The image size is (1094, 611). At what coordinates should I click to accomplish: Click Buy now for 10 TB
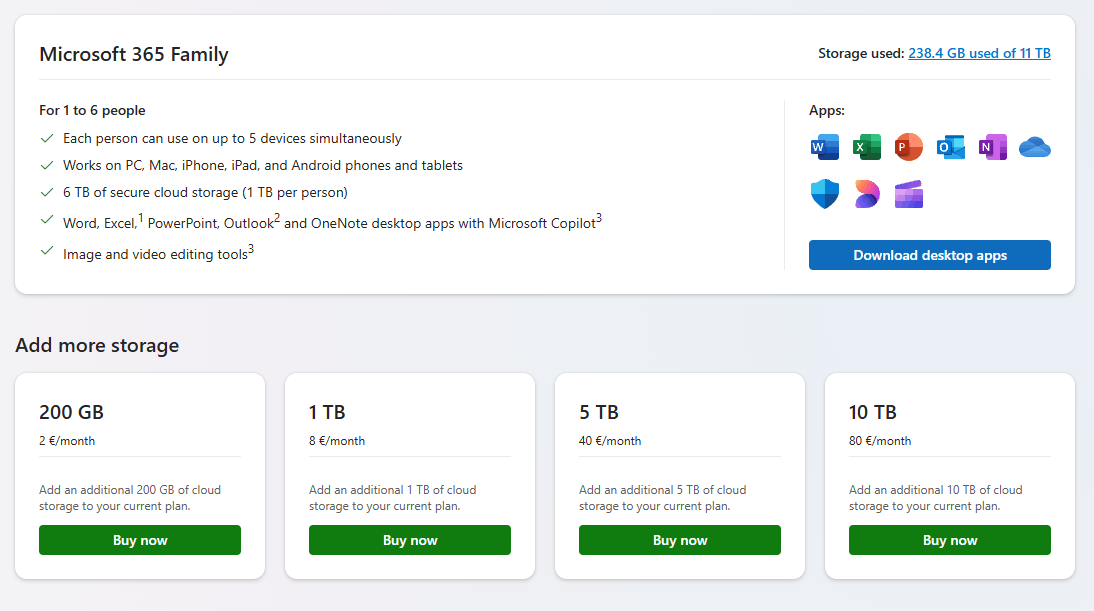[x=950, y=540]
